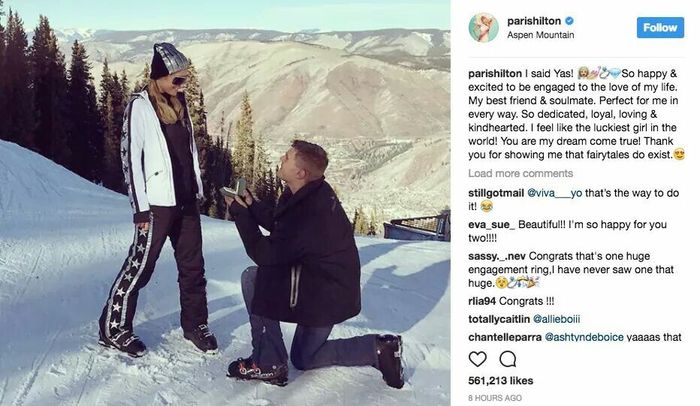Screen dimensions: 700x406
Task: Open the rlia94 commenter profile
Action: point(482,301)
